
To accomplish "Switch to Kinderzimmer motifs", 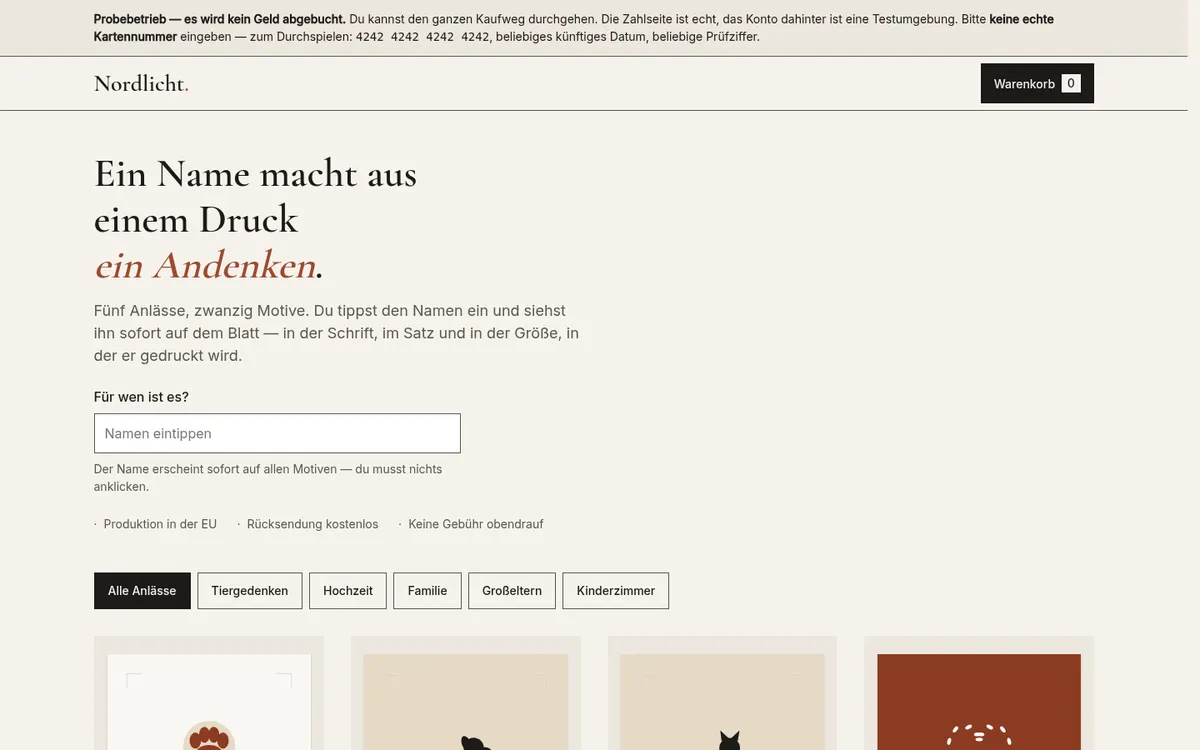I will [x=616, y=591].
